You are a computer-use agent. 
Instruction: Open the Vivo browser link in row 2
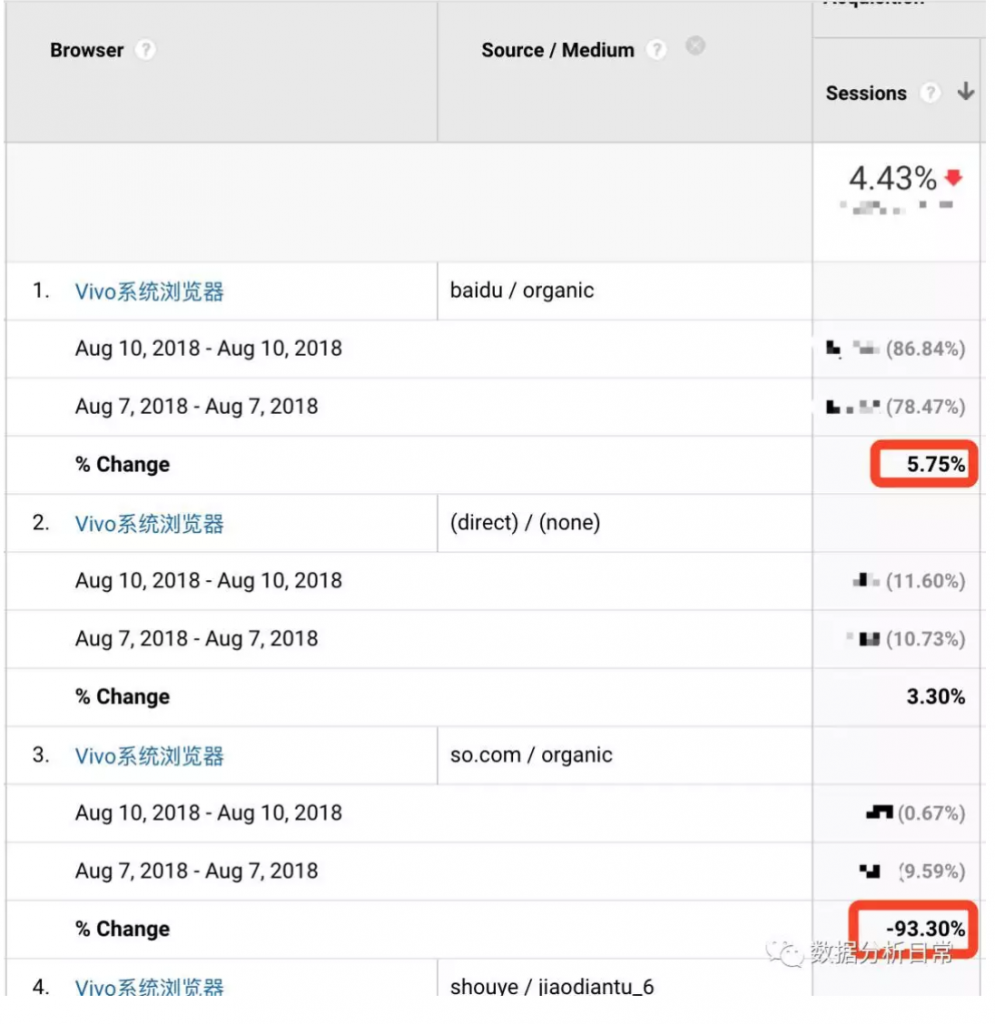tap(149, 524)
